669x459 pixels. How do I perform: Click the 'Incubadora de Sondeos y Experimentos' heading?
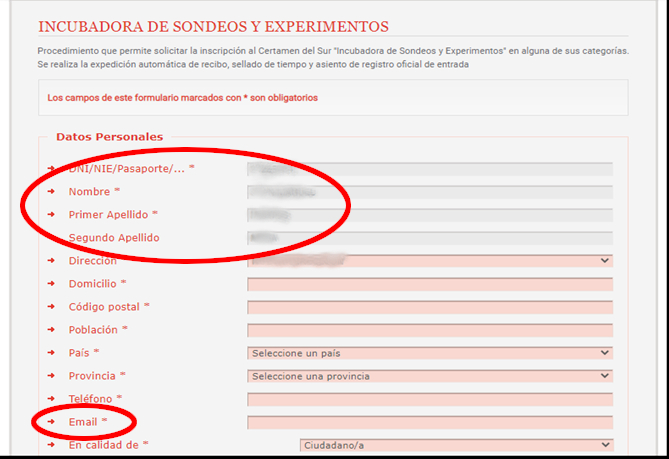point(213,26)
